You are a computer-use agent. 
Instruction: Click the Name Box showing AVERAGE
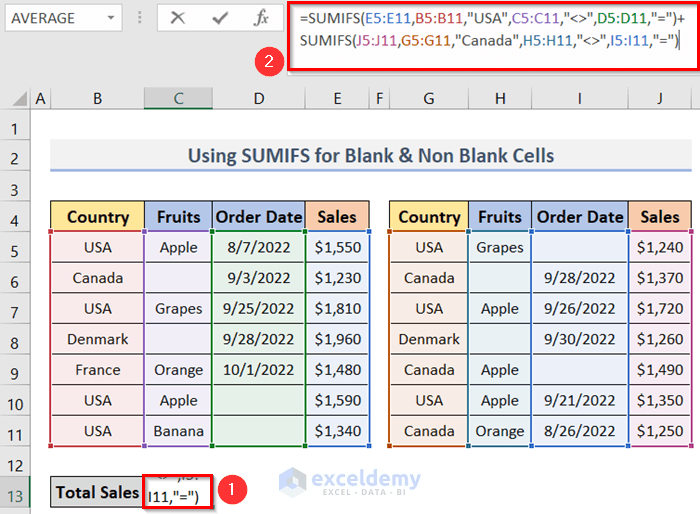pos(63,18)
